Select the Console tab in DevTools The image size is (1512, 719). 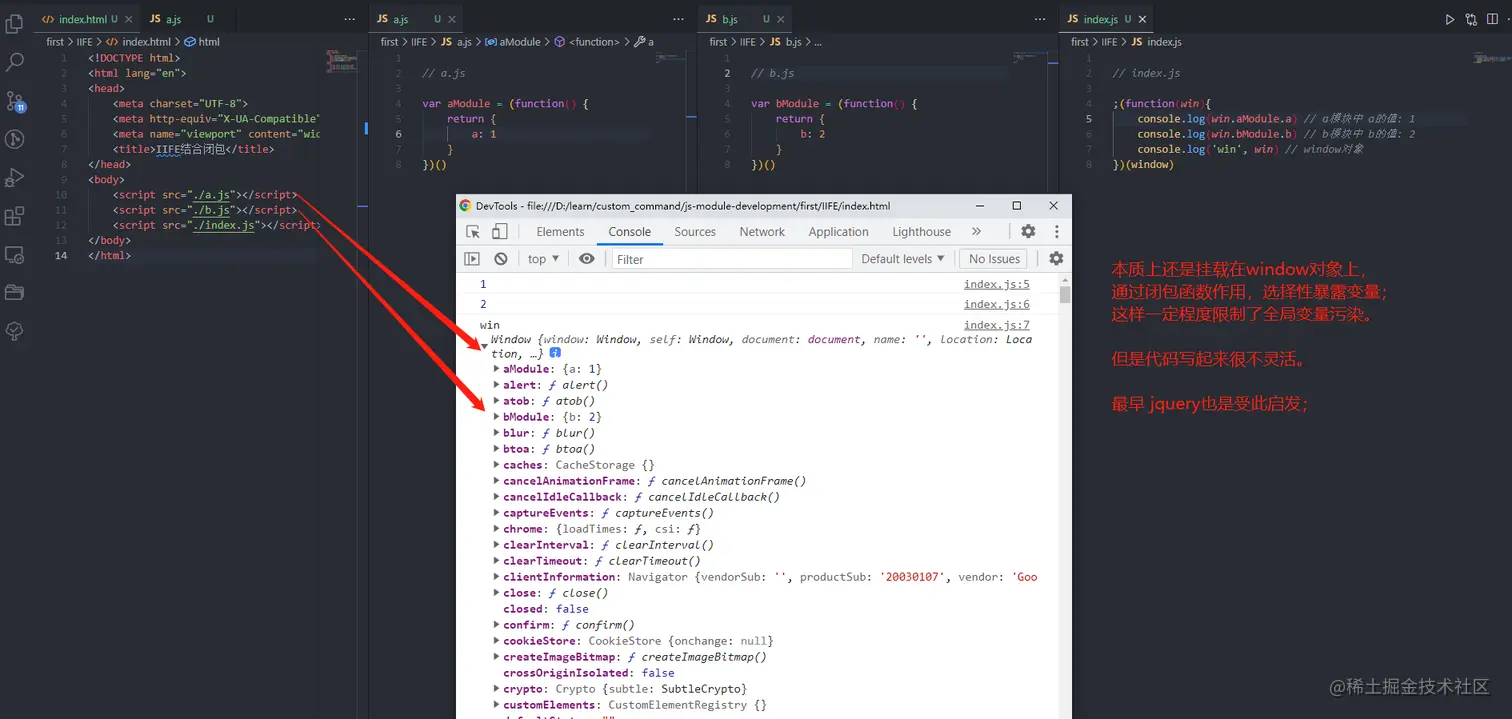(630, 231)
